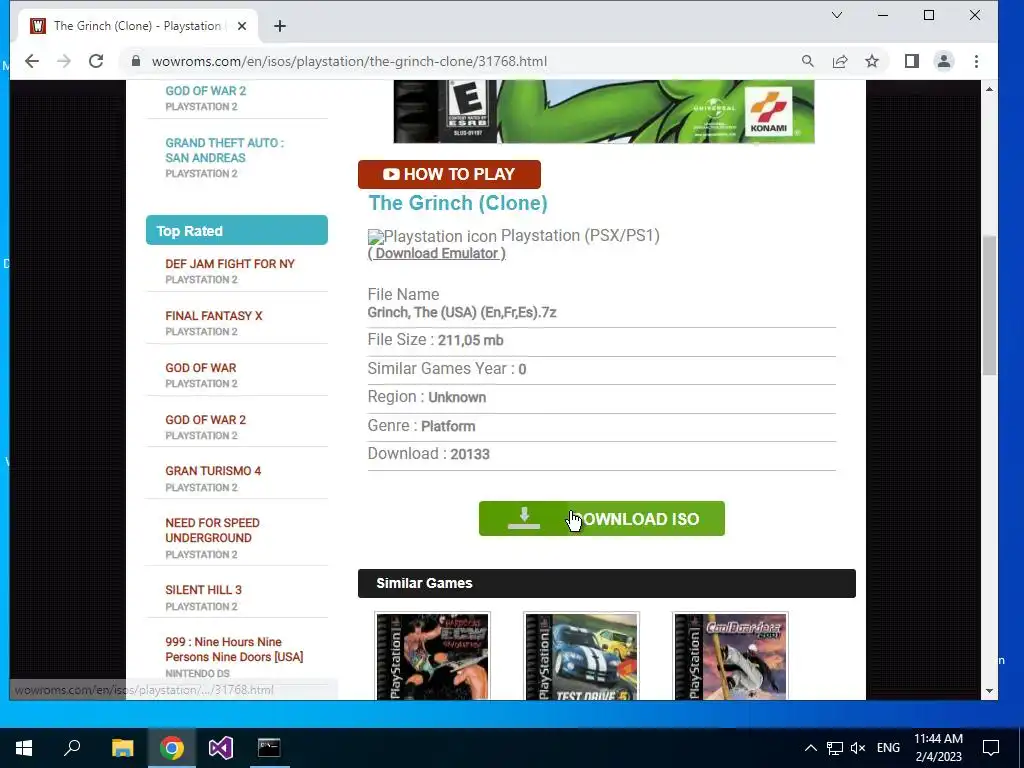Click the page scrollbar thumb
Image resolution: width=1024 pixels, height=768 pixels.
pos(989,305)
